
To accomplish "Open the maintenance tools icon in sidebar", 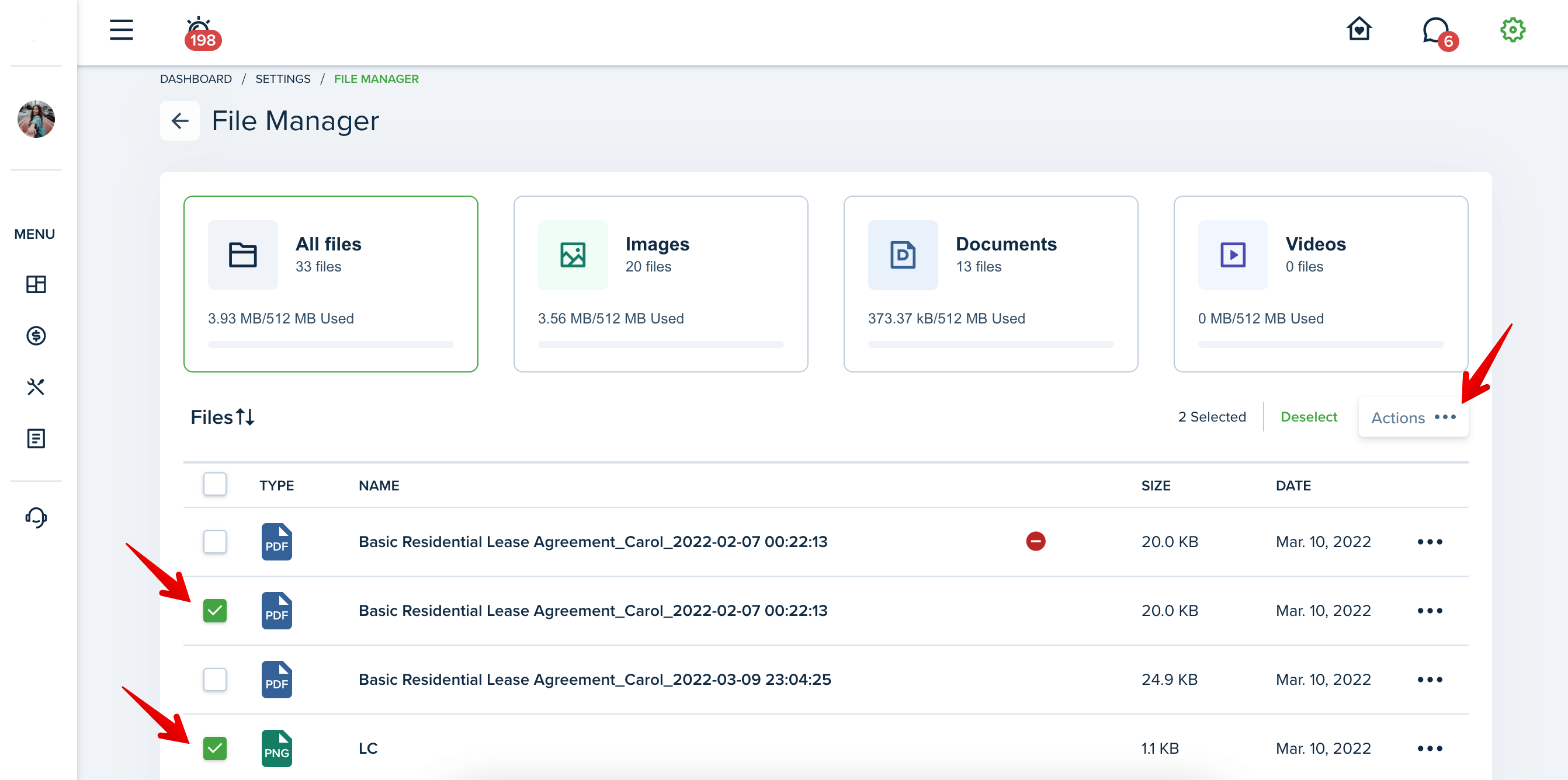I will tap(36, 387).
